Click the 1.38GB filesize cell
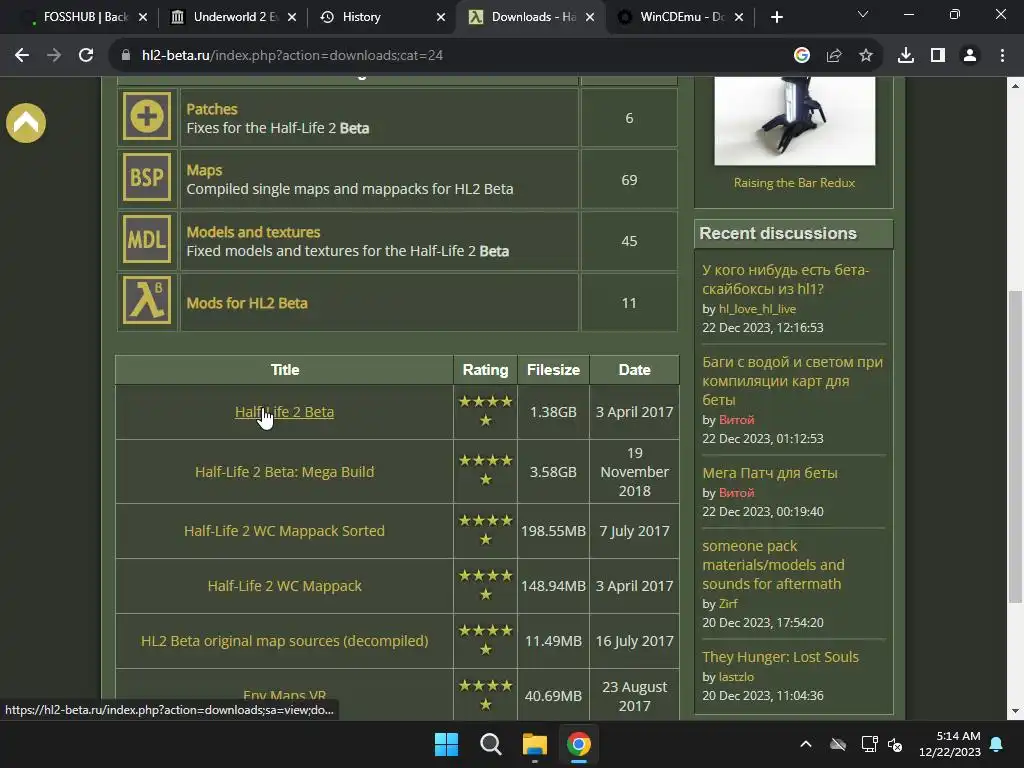Viewport: 1024px width, 768px height. 553,412
